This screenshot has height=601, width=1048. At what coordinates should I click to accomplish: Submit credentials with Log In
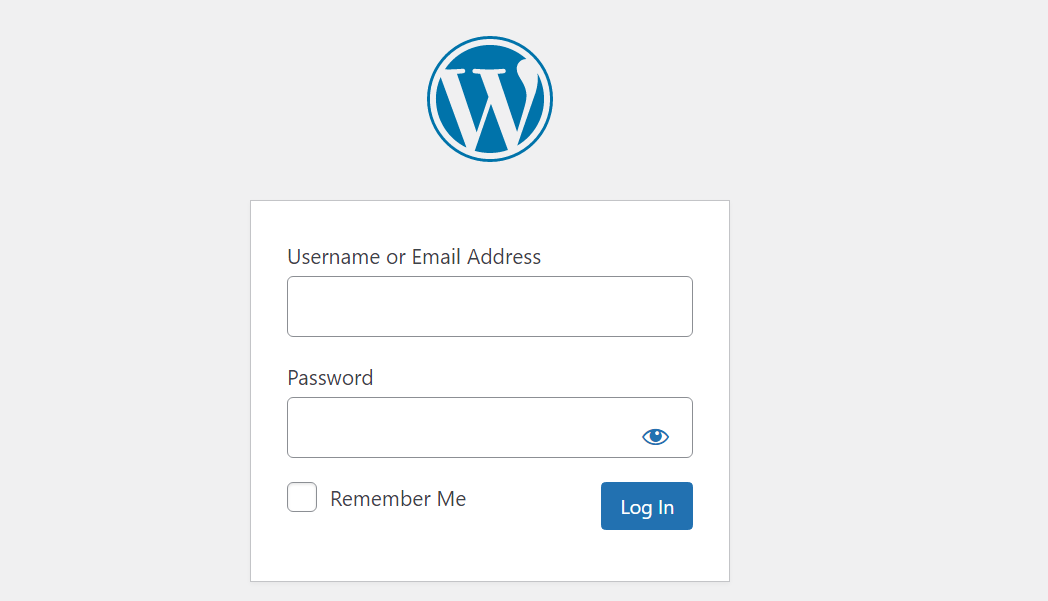[646, 506]
